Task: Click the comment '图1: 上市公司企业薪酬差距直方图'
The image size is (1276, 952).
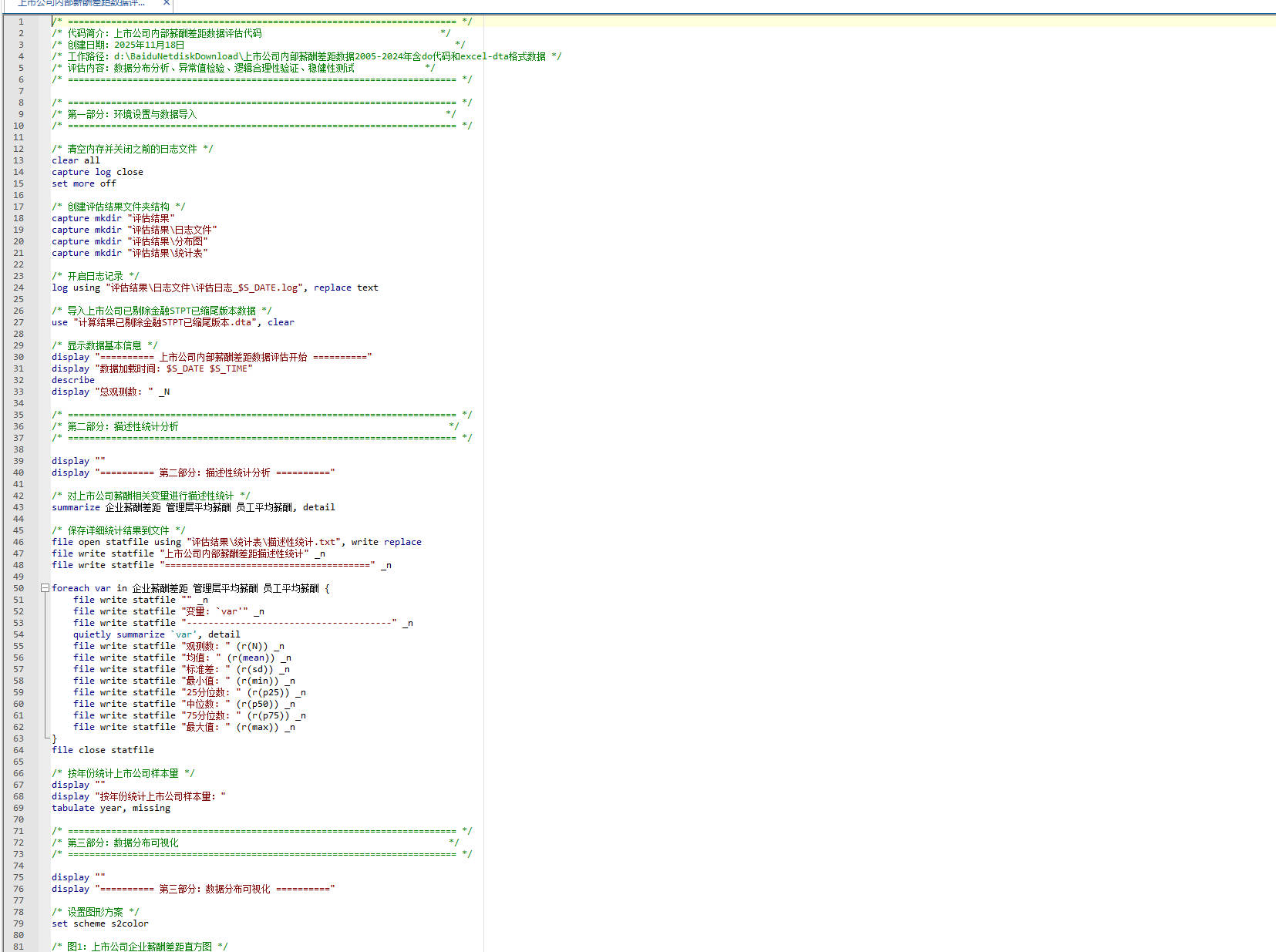Action: pyautogui.click(x=140, y=947)
